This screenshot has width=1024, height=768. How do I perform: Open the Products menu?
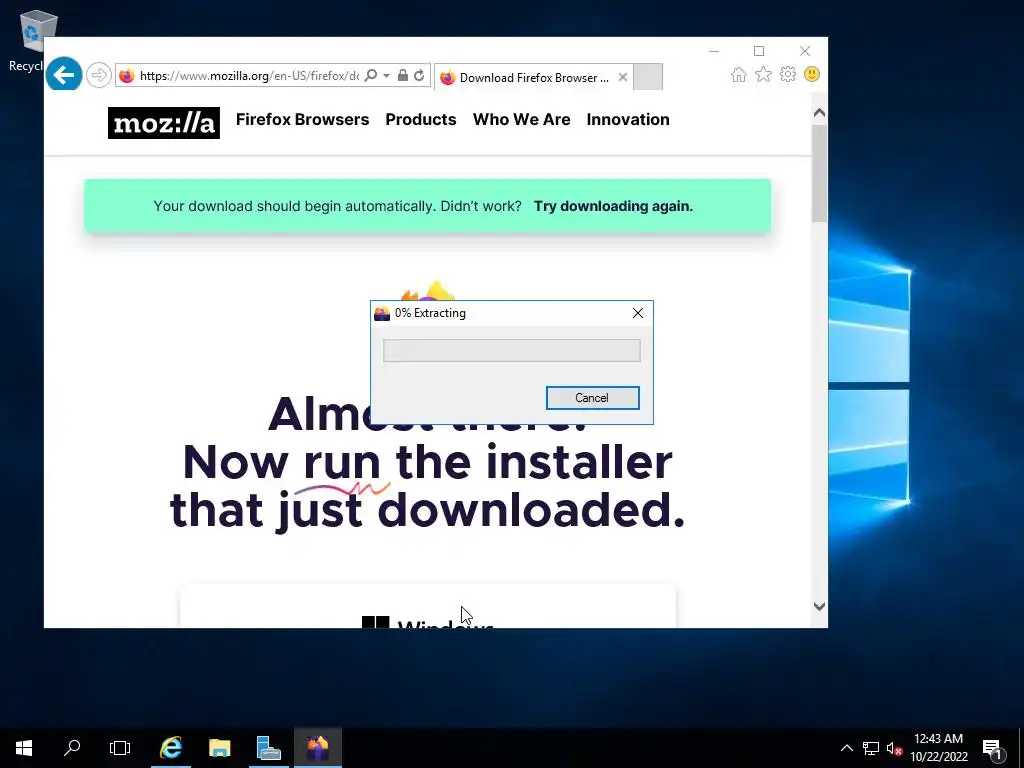421,120
